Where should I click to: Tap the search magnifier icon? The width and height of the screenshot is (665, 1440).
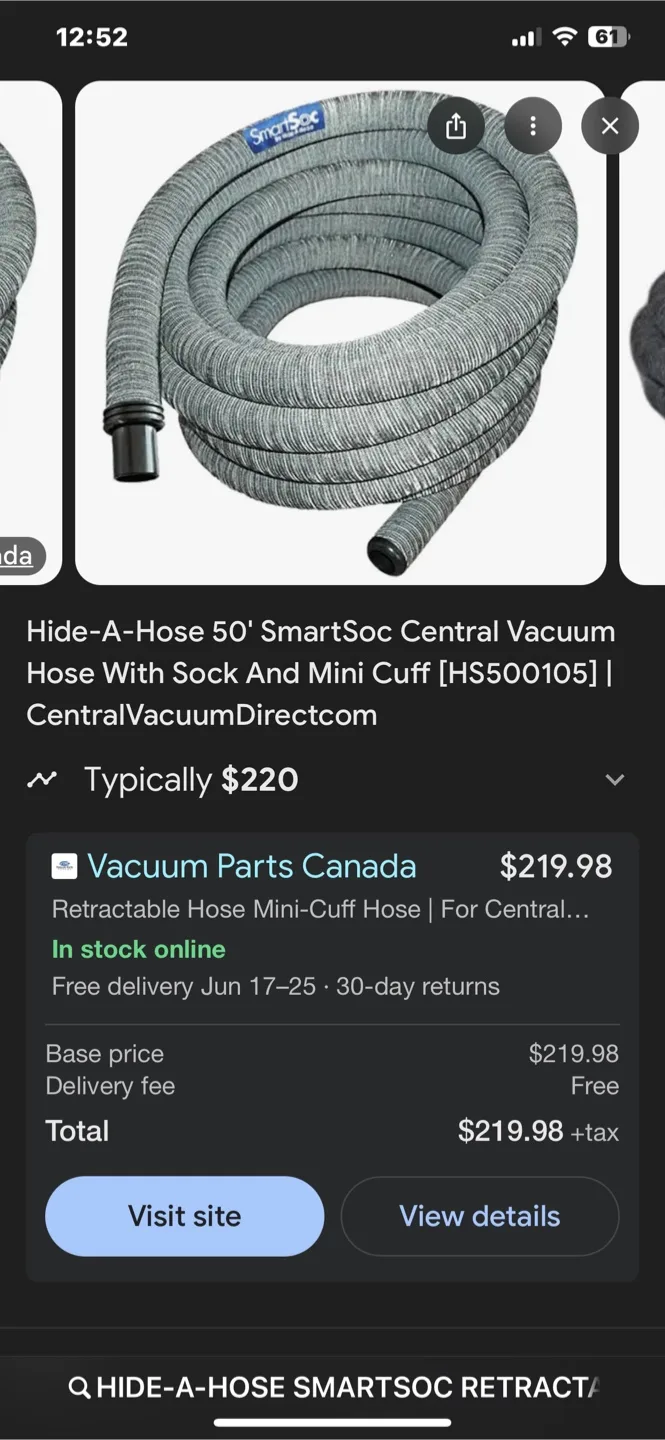[79, 1387]
